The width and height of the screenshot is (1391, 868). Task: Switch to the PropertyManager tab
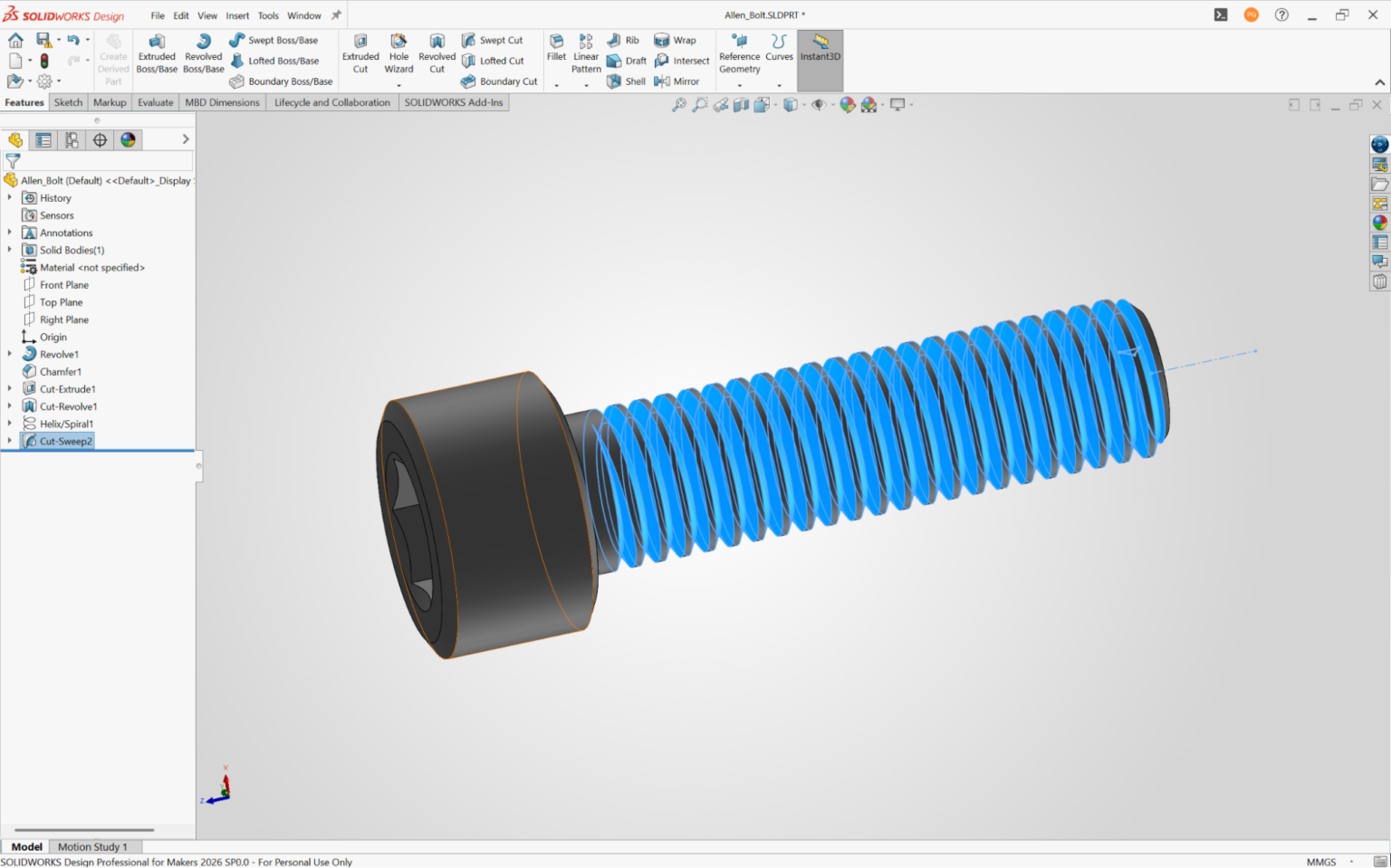click(x=43, y=140)
